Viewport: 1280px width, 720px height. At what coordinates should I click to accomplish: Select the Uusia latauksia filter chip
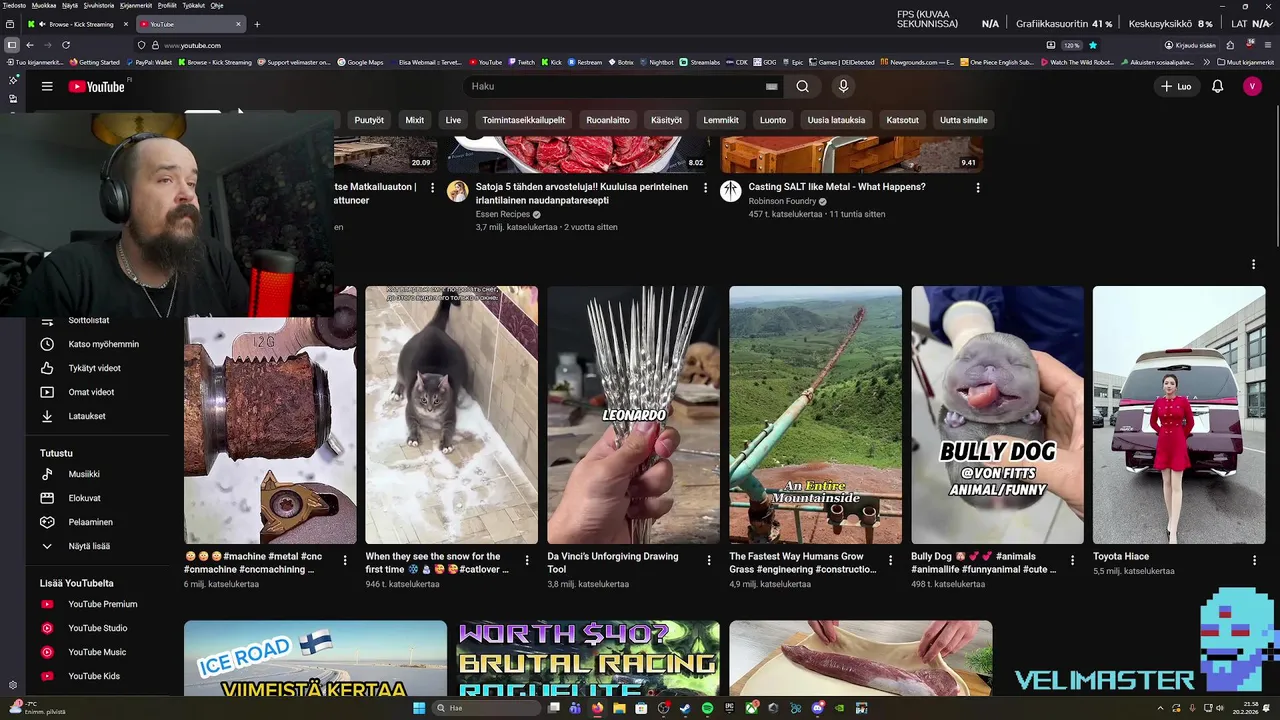(836, 120)
